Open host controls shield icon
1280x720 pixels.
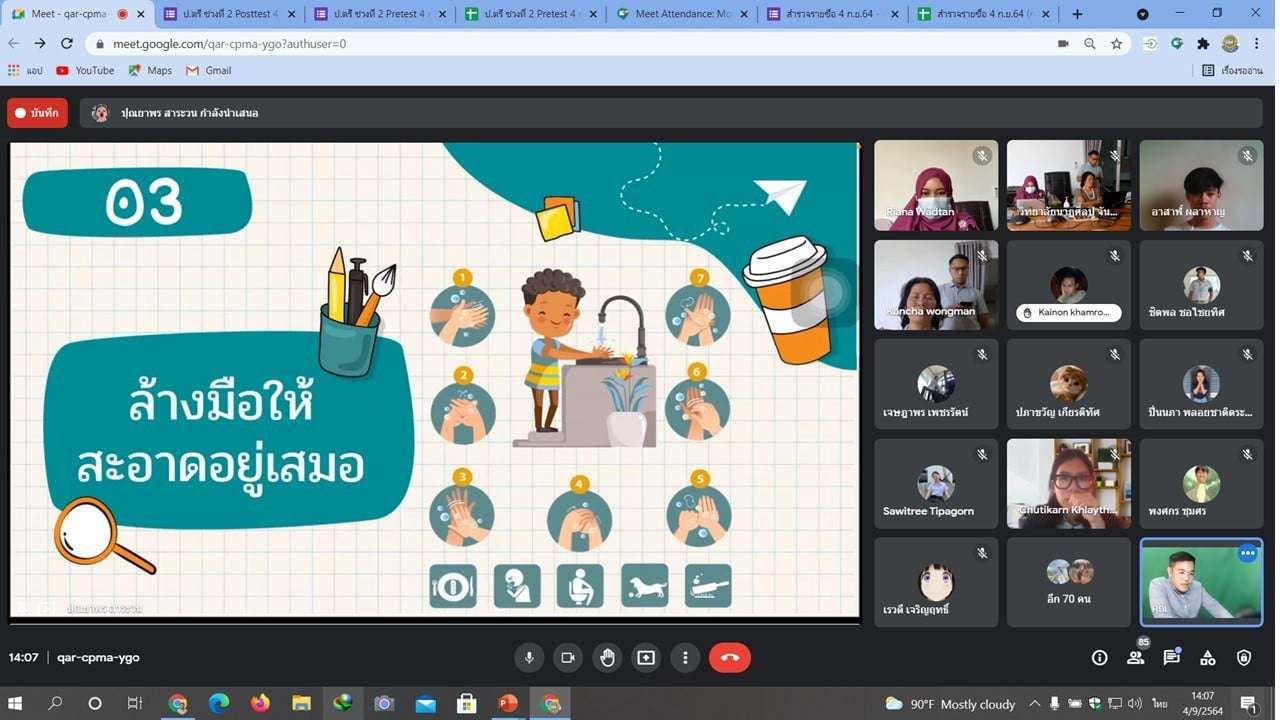click(x=1244, y=657)
